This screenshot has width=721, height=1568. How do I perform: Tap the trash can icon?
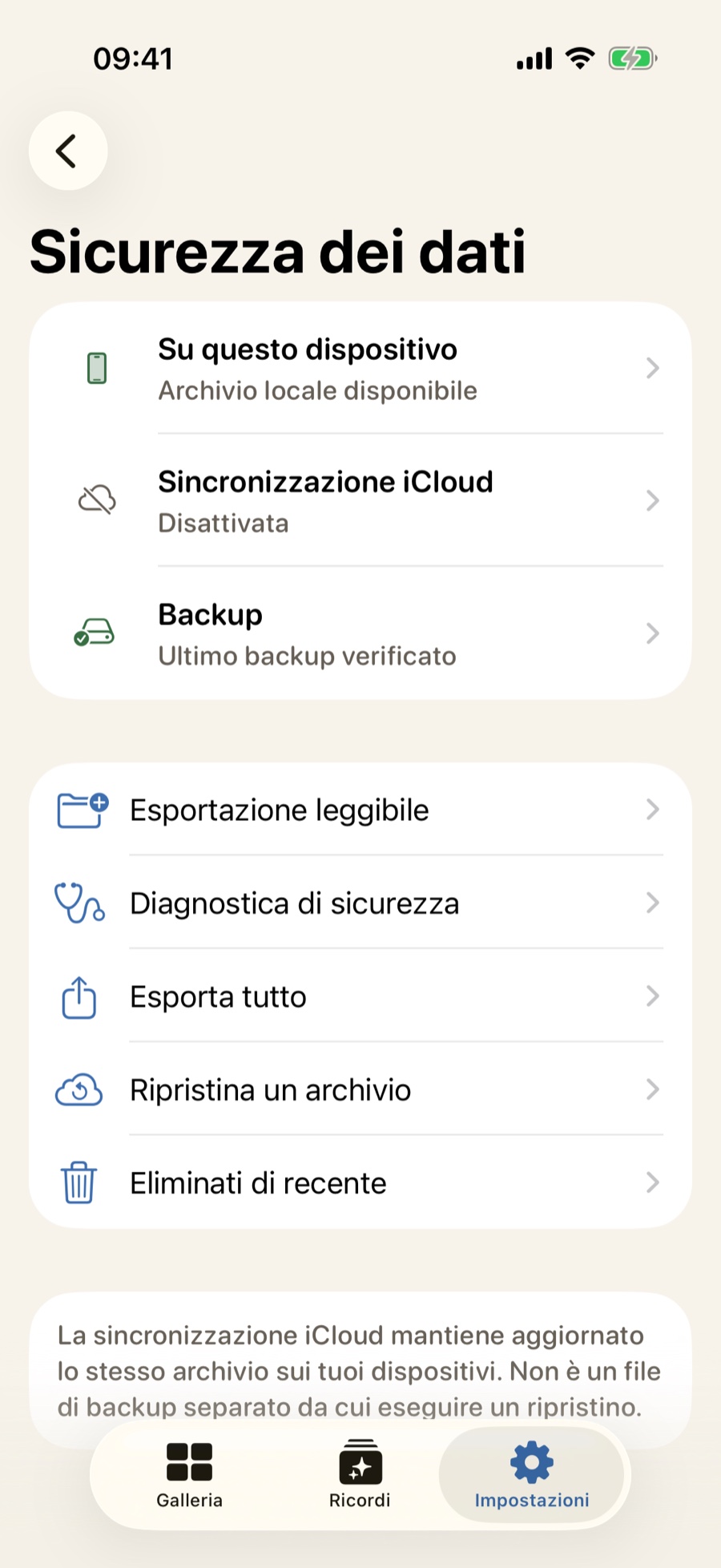[x=79, y=1182]
